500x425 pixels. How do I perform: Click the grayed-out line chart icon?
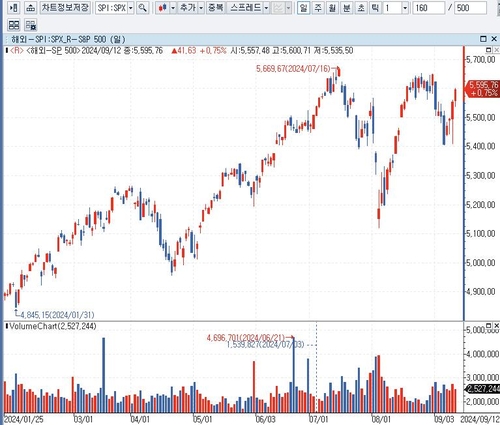(278, 8)
